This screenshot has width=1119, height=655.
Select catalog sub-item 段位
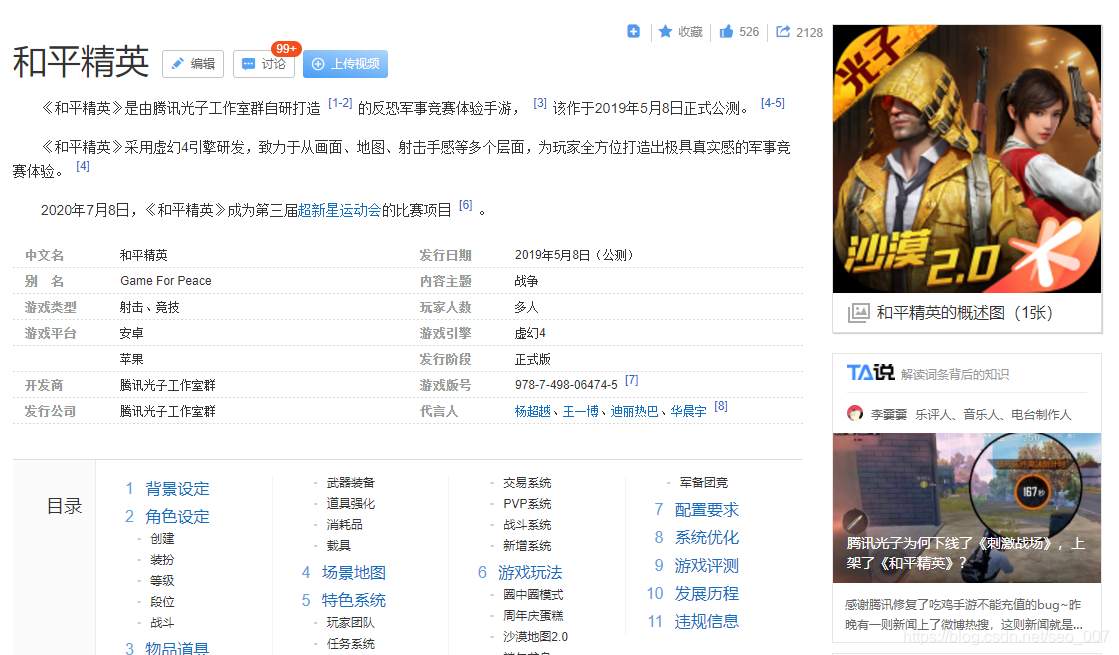coord(162,601)
